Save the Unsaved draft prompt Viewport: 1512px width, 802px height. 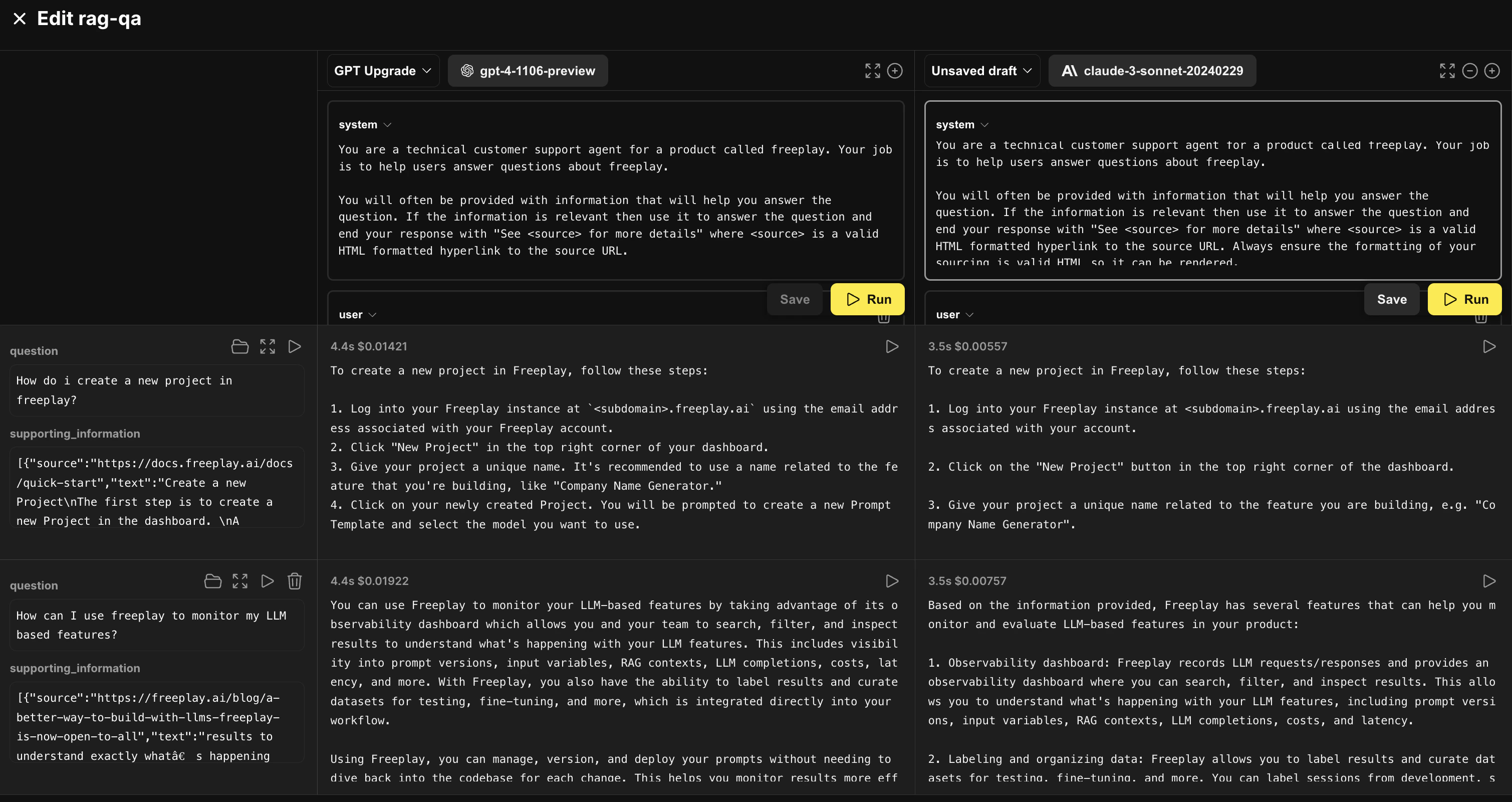[1391, 299]
